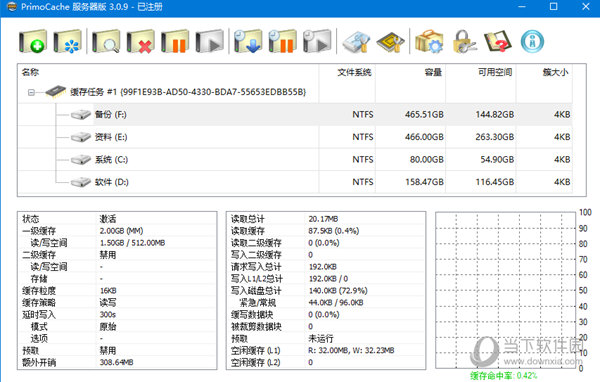600x382 pixels.
Task: Open the memory chip management icon
Action: pos(390,41)
